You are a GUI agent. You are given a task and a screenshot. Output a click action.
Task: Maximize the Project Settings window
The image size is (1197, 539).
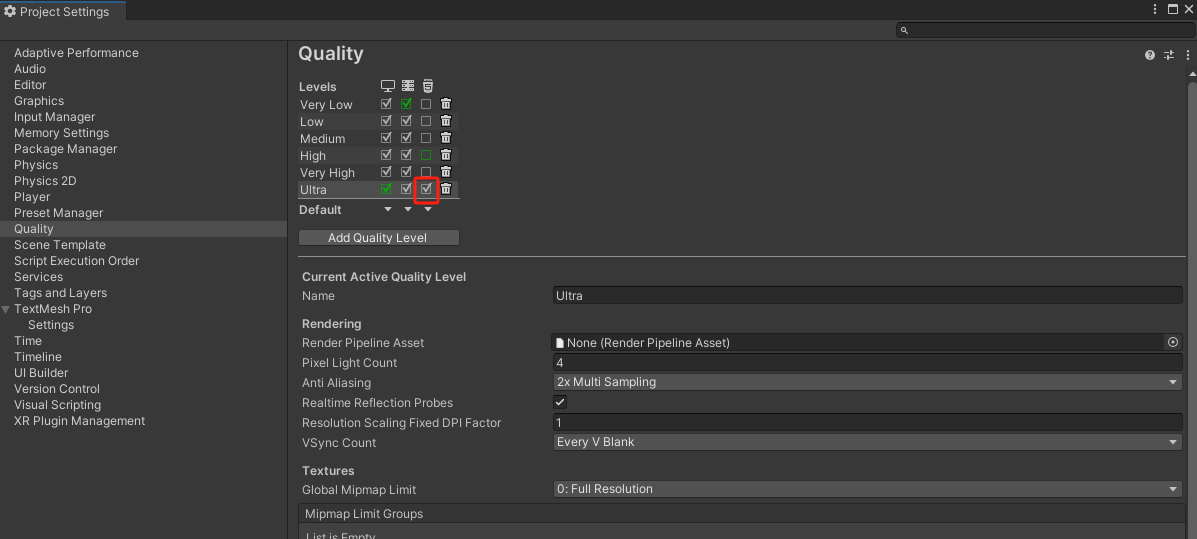[x=1173, y=9]
